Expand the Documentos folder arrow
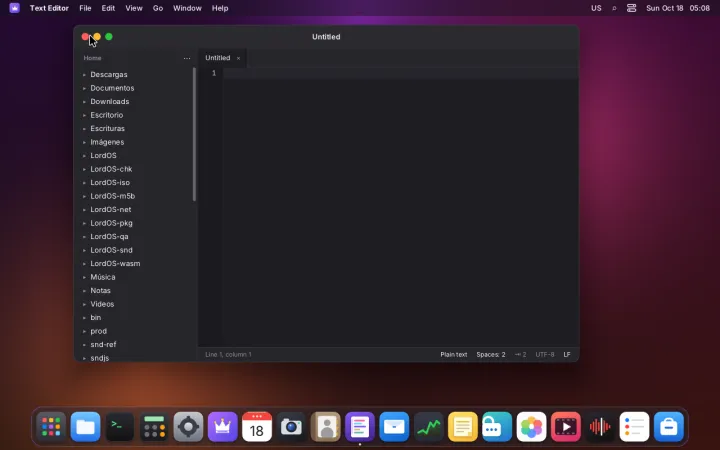Screen dimensions: 720x450 point(84,88)
